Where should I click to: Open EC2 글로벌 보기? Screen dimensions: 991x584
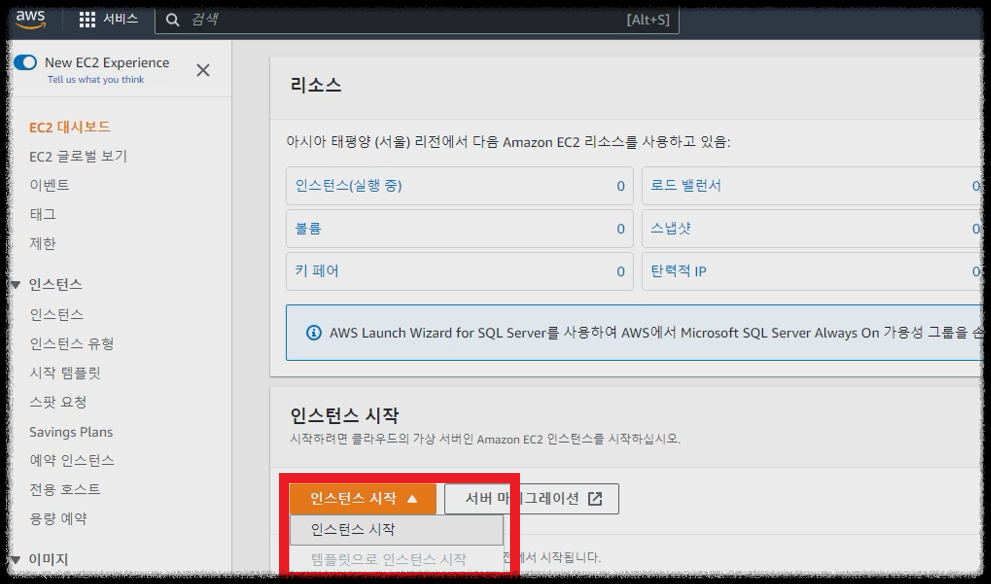click(x=78, y=156)
